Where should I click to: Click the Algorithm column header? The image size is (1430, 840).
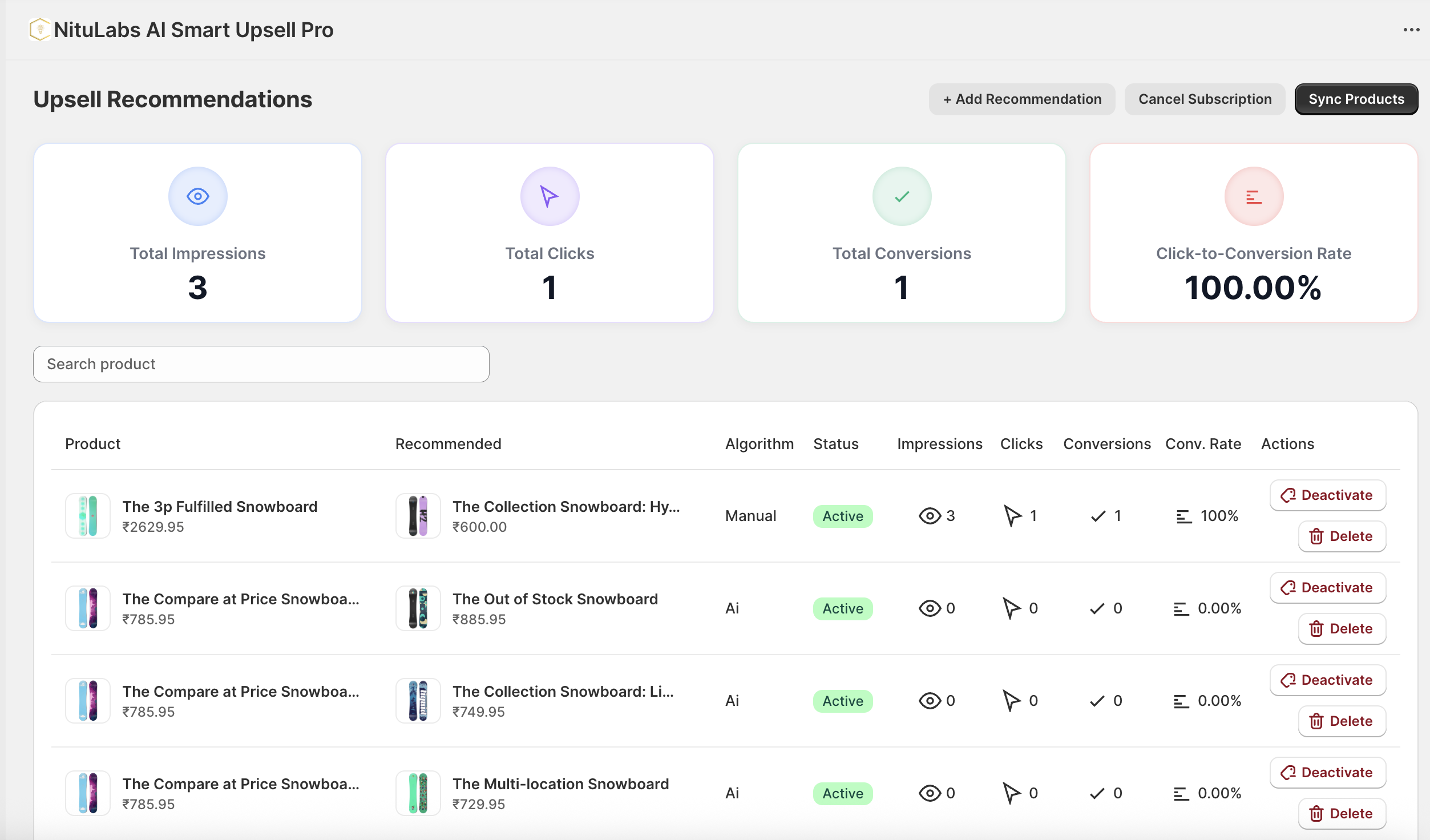(760, 443)
